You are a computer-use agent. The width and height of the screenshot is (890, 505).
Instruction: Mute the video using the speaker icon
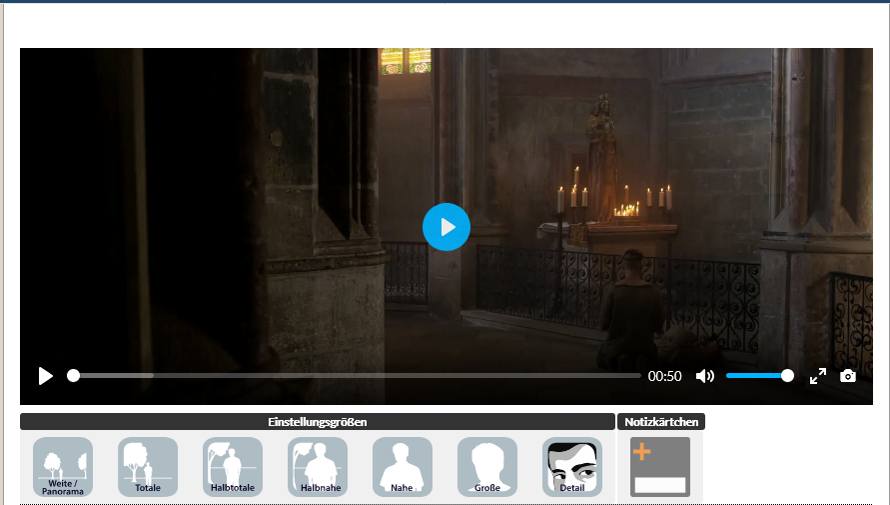point(704,376)
